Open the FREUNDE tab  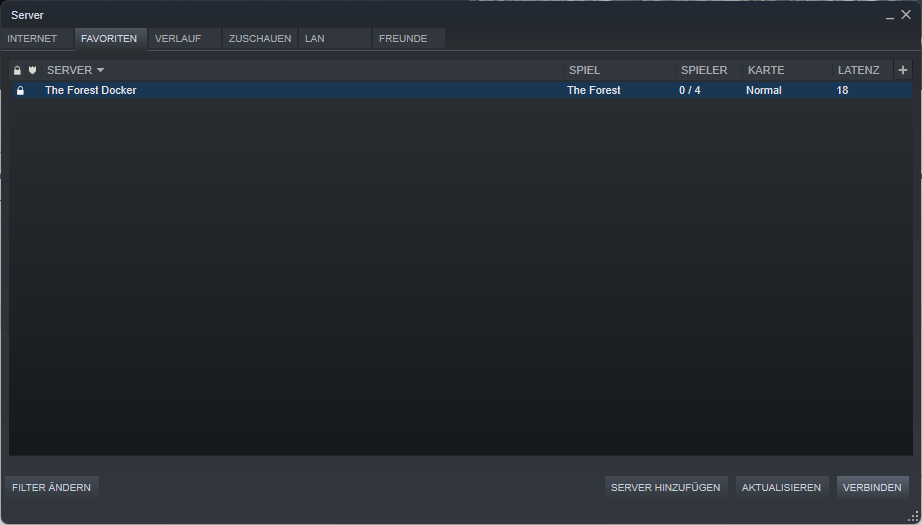point(409,39)
